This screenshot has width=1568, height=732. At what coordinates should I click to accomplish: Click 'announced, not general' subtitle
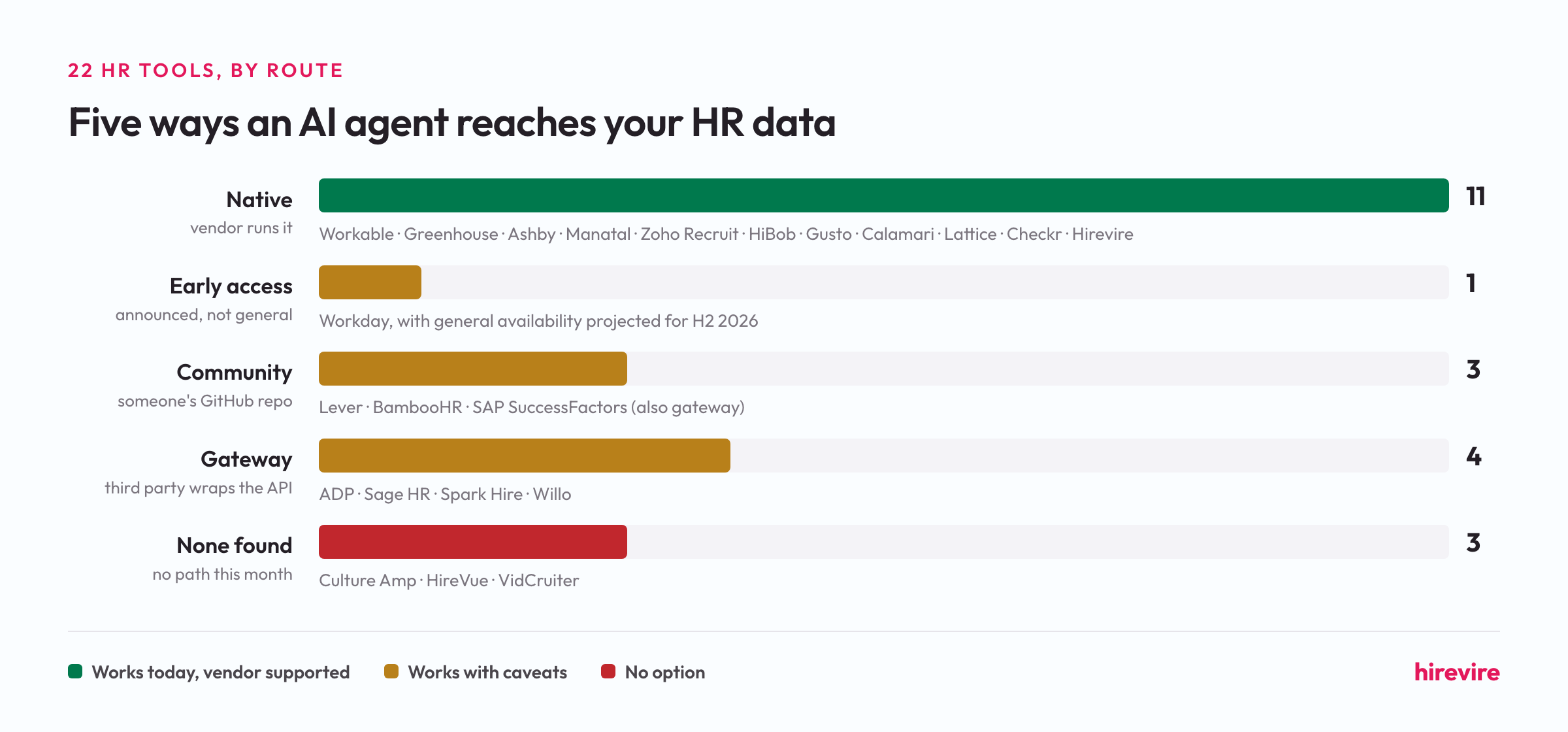tap(204, 315)
